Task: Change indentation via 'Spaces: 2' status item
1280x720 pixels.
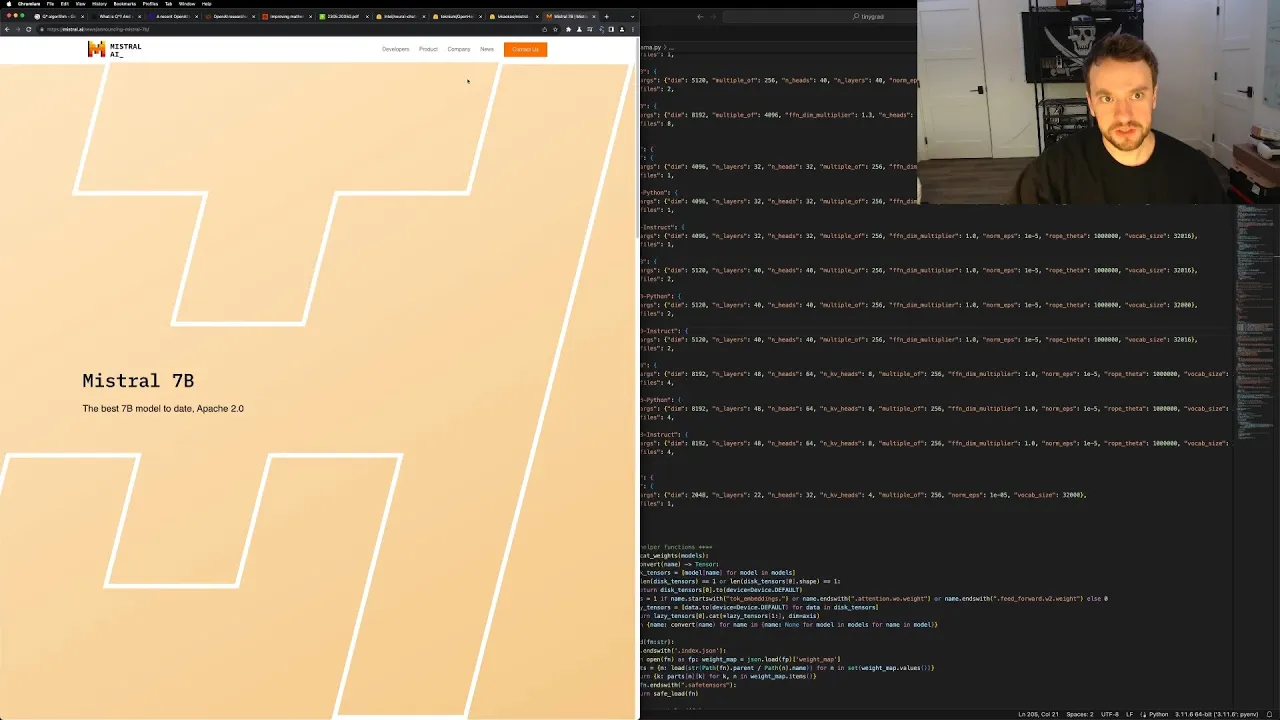Action: point(1079,714)
